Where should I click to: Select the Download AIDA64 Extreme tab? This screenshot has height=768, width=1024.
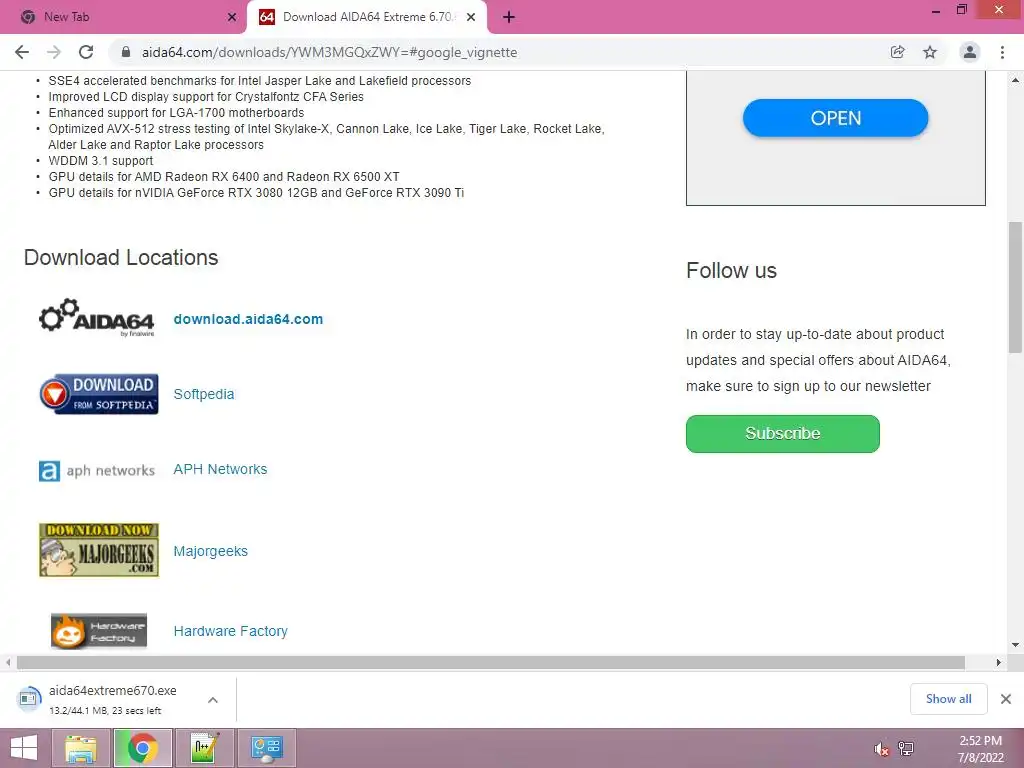[x=367, y=18]
